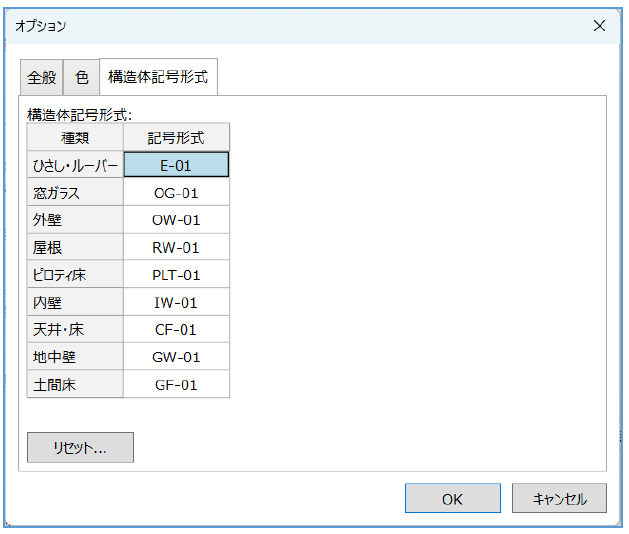The image size is (629, 534).
Task: Edit the OW-01 cell for 外壁
Action: tap(176, 220)
